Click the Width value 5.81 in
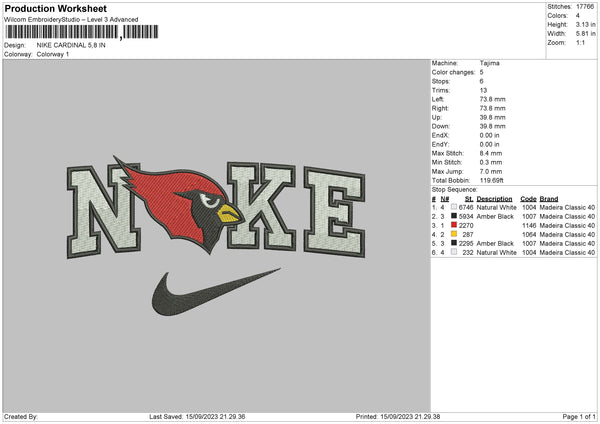 [x=585, y=34]
